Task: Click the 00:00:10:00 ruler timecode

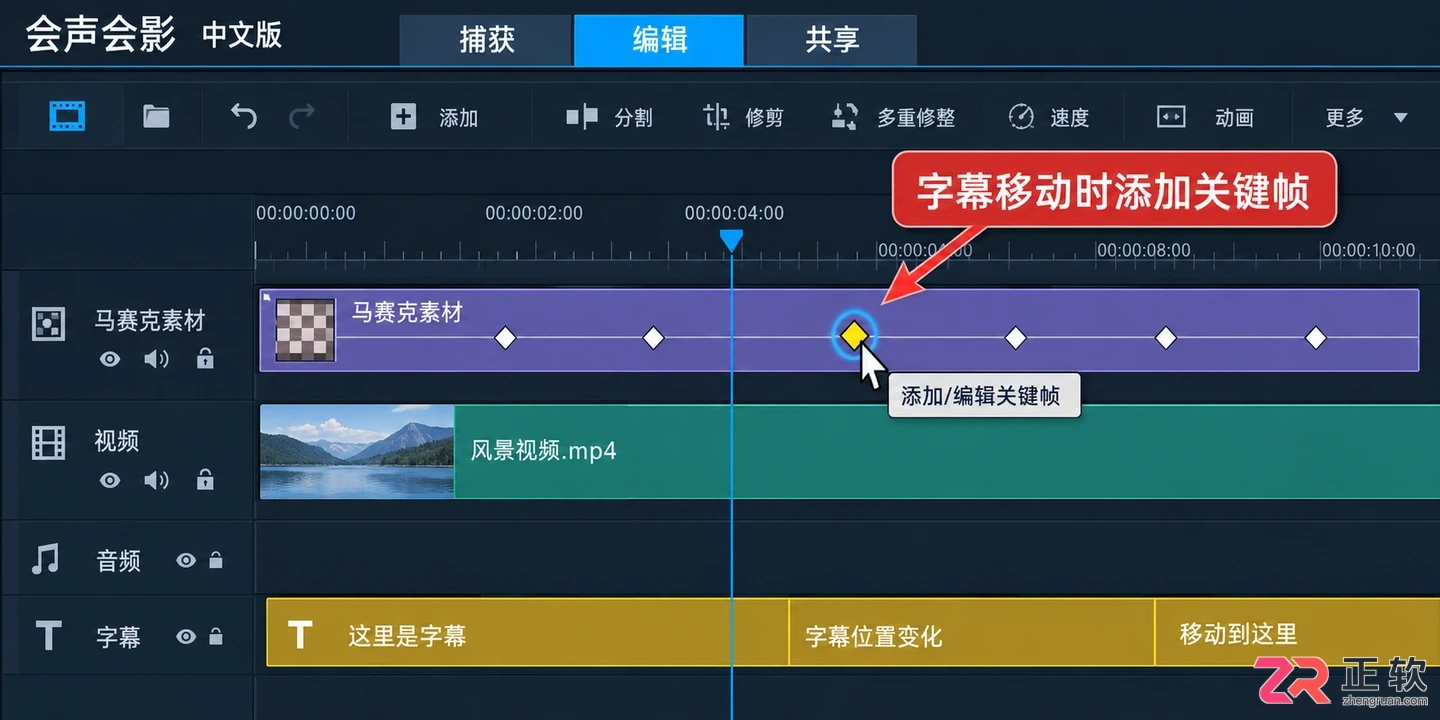Action: (x=1368, y=250)
